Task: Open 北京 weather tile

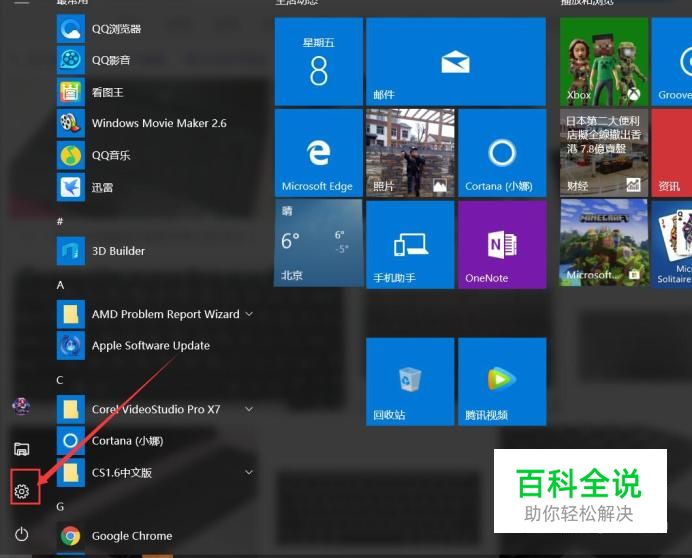Action: 319,243
